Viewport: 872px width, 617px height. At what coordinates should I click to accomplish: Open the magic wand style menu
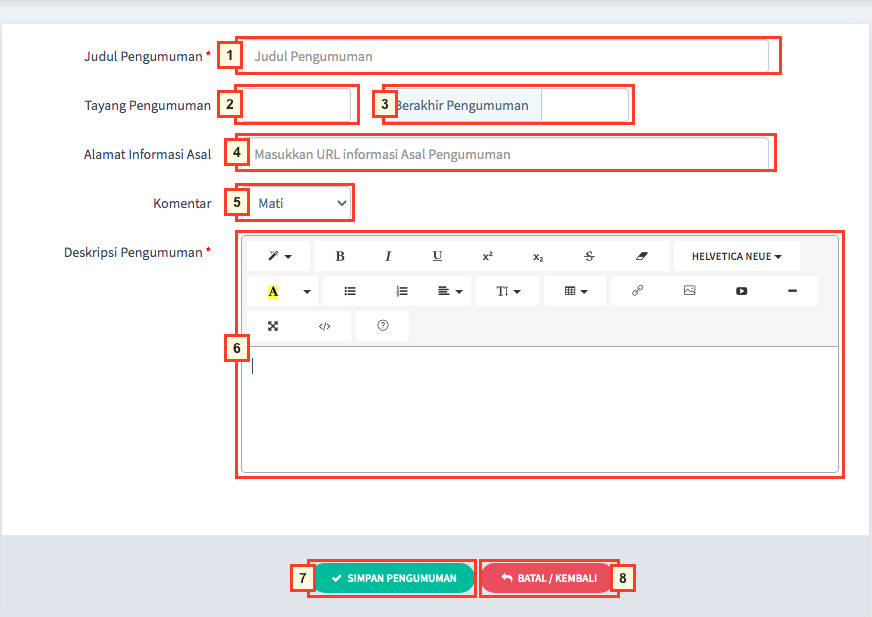point(280,256)
